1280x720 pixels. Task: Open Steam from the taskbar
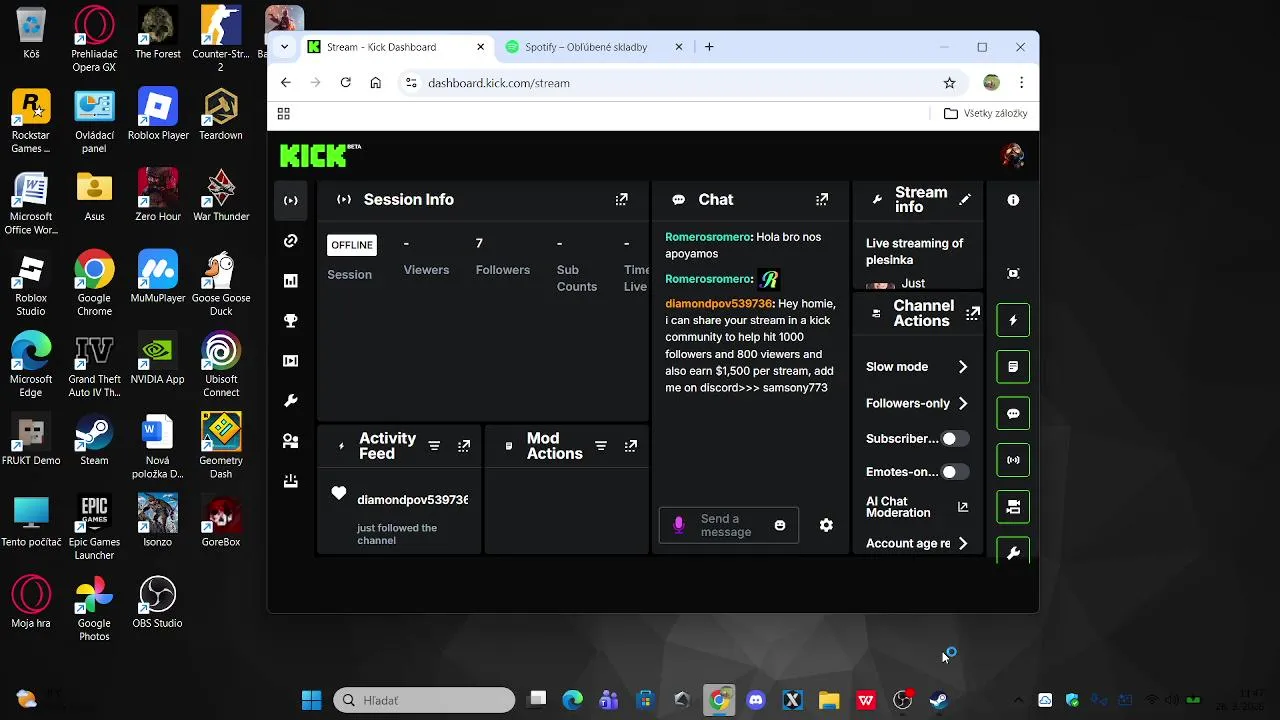coord(939,700)
